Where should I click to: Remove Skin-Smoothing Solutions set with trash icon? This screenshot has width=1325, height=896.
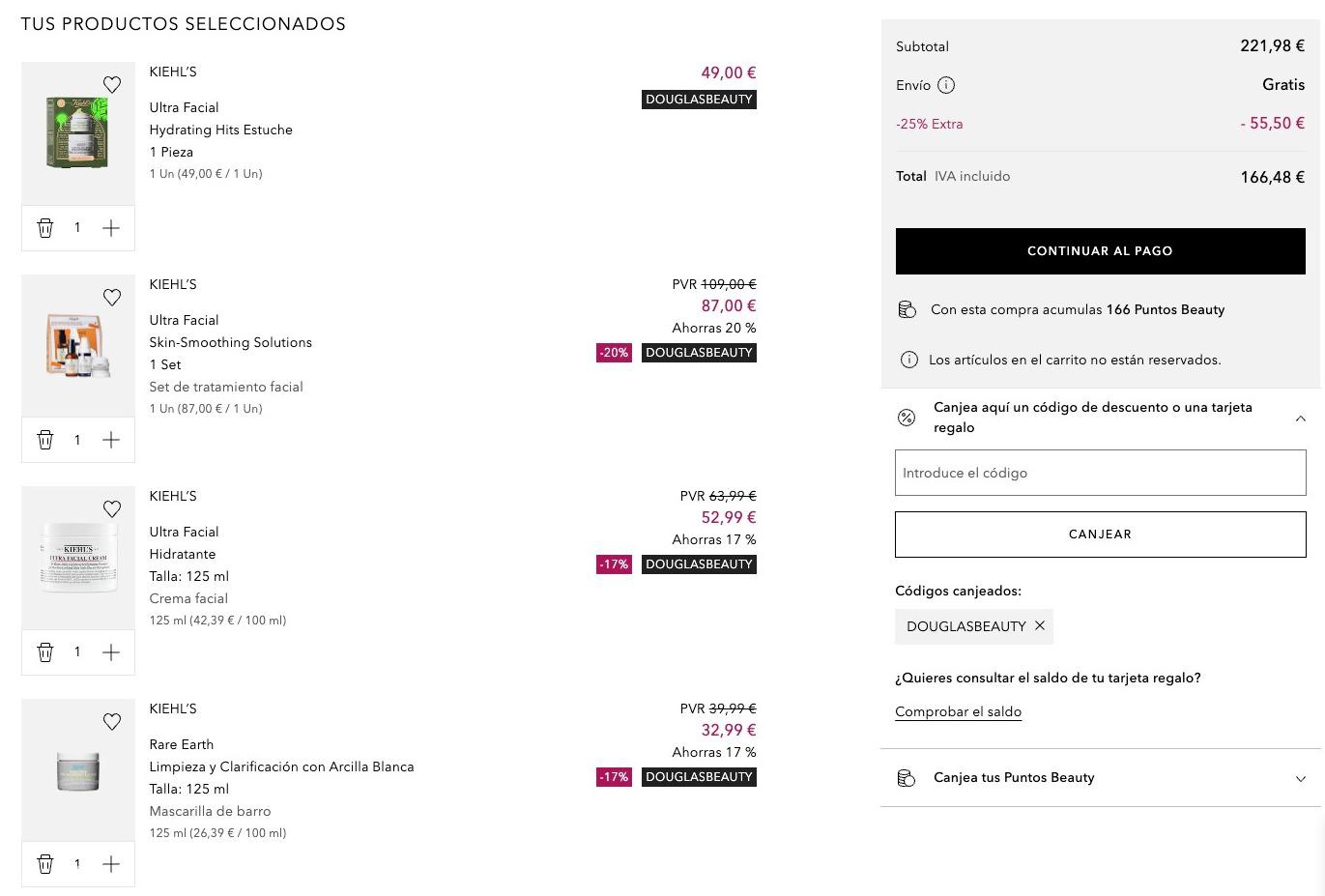point(45,440)
